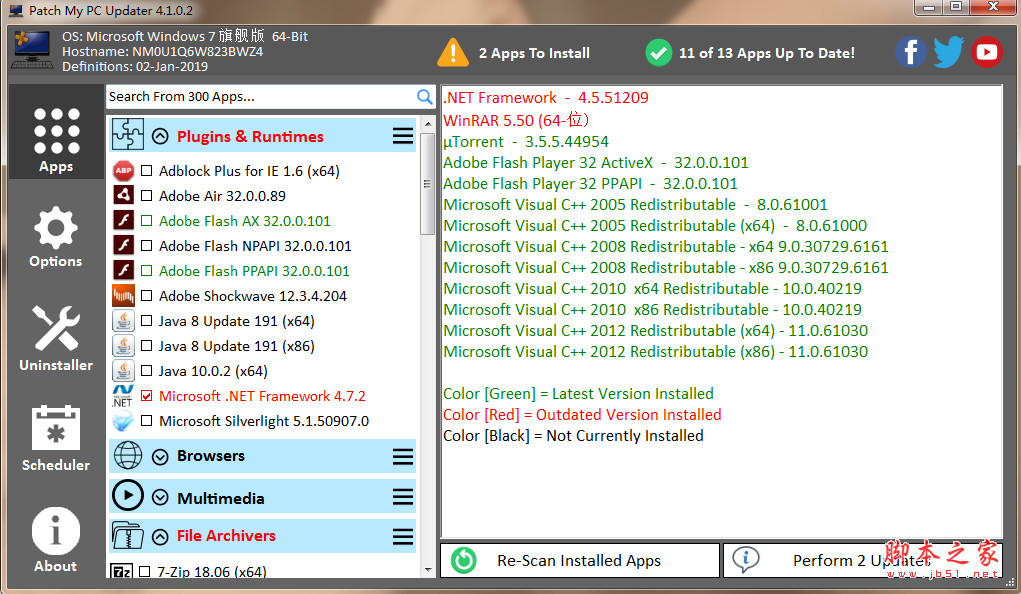Click the info bubble icon by Perform Updates
Image resolution: width=1021 pixels, height=594 pixels.
pyautogui.click(x=746, y=559)
